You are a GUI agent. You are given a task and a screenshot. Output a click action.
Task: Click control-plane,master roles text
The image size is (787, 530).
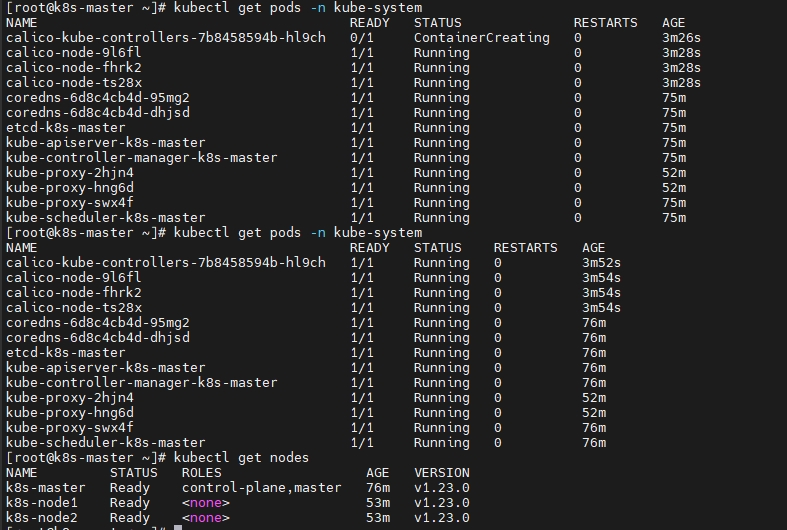261,488
